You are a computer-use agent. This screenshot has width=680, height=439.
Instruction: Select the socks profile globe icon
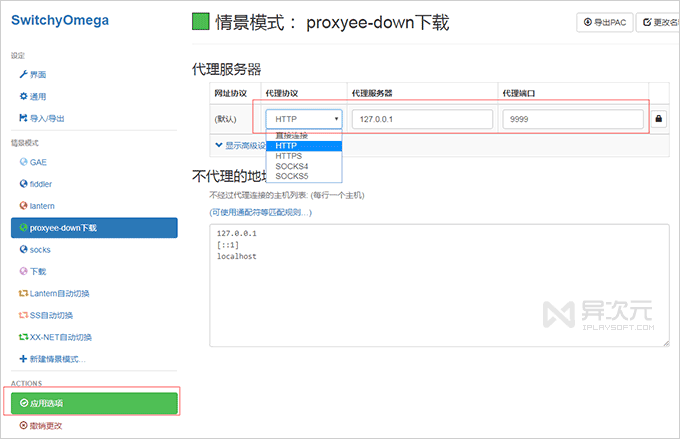(23, 249)
